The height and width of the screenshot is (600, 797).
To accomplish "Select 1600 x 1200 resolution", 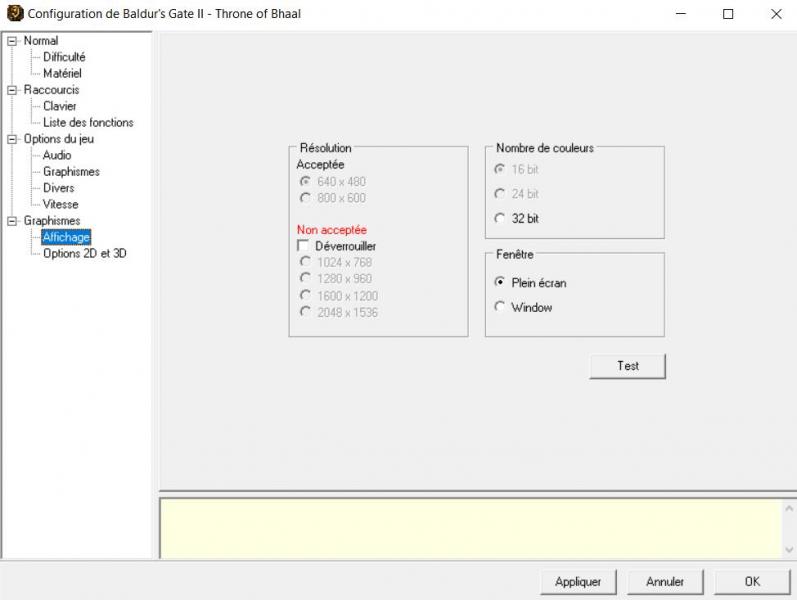I will (339, 296).
